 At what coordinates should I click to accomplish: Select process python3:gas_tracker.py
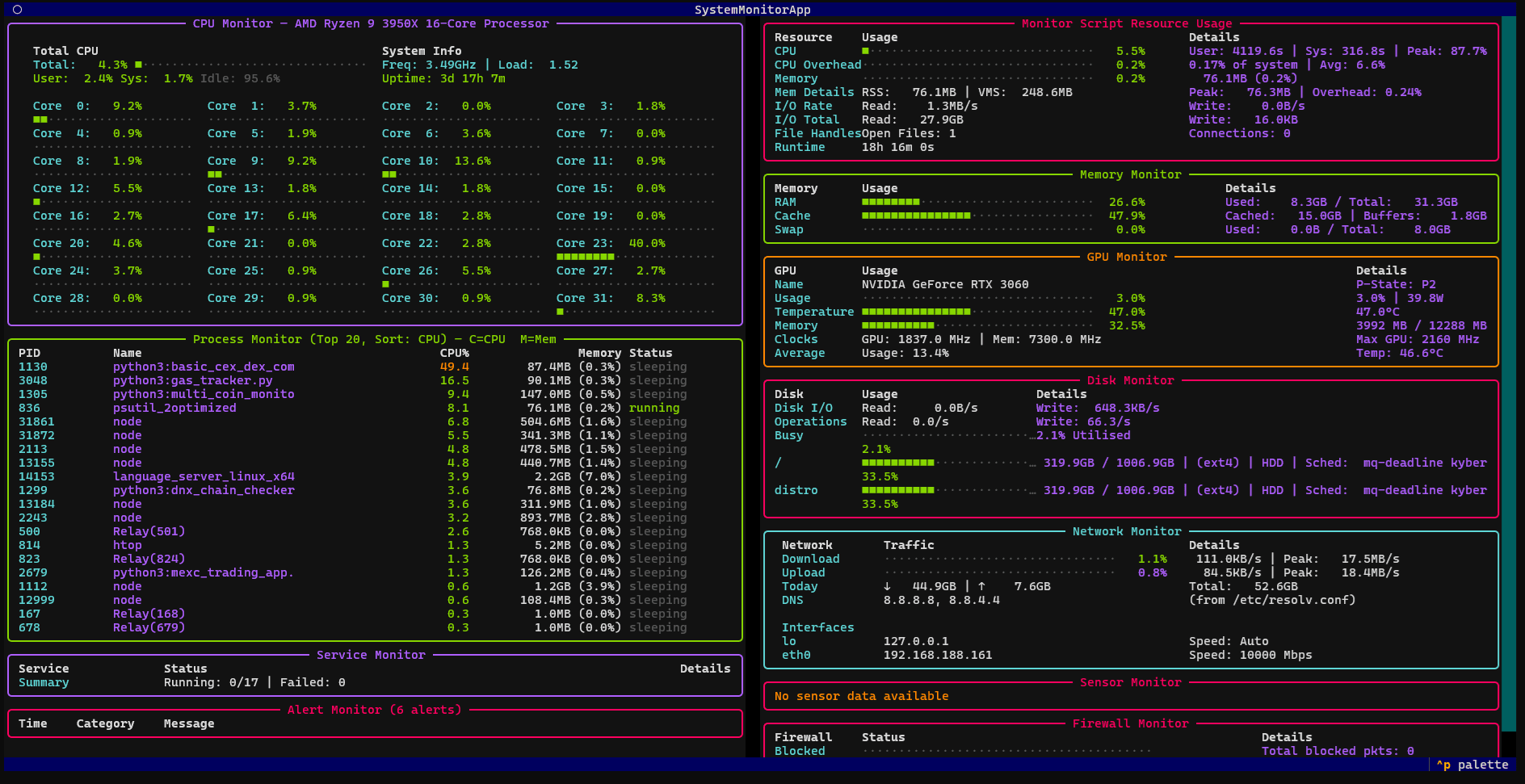pos(375,380)
